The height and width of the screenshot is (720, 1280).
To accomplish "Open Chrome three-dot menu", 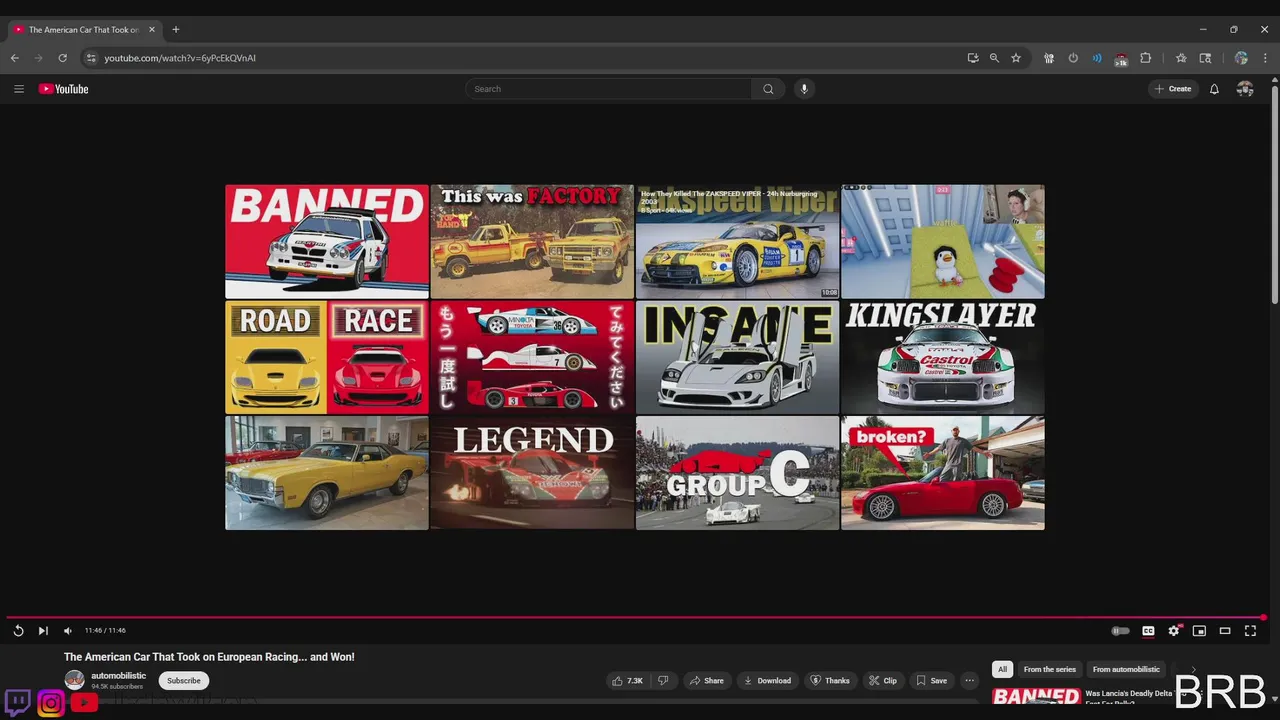I will point(1265,58).
